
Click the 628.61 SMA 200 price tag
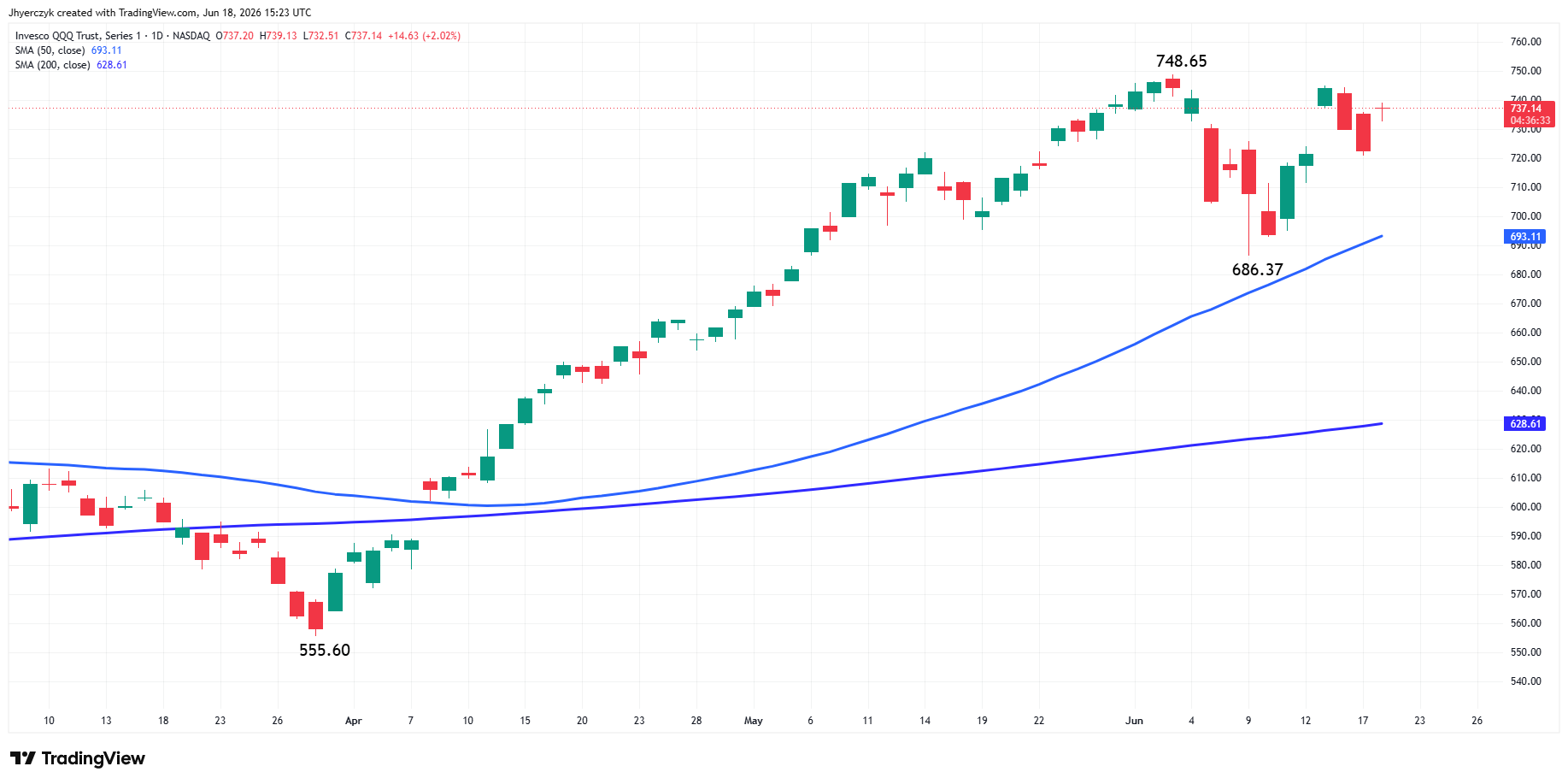(x=1525, y=424)
